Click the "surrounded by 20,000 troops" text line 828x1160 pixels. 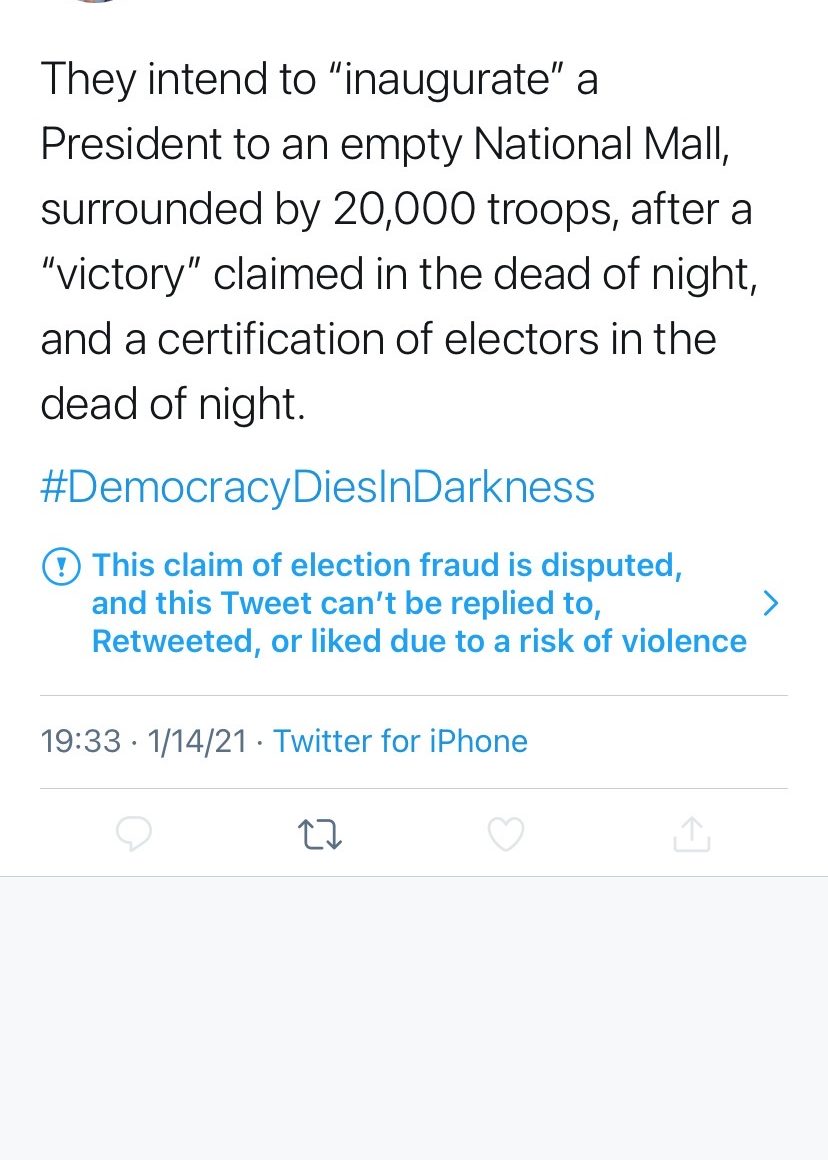pos(396,209)
